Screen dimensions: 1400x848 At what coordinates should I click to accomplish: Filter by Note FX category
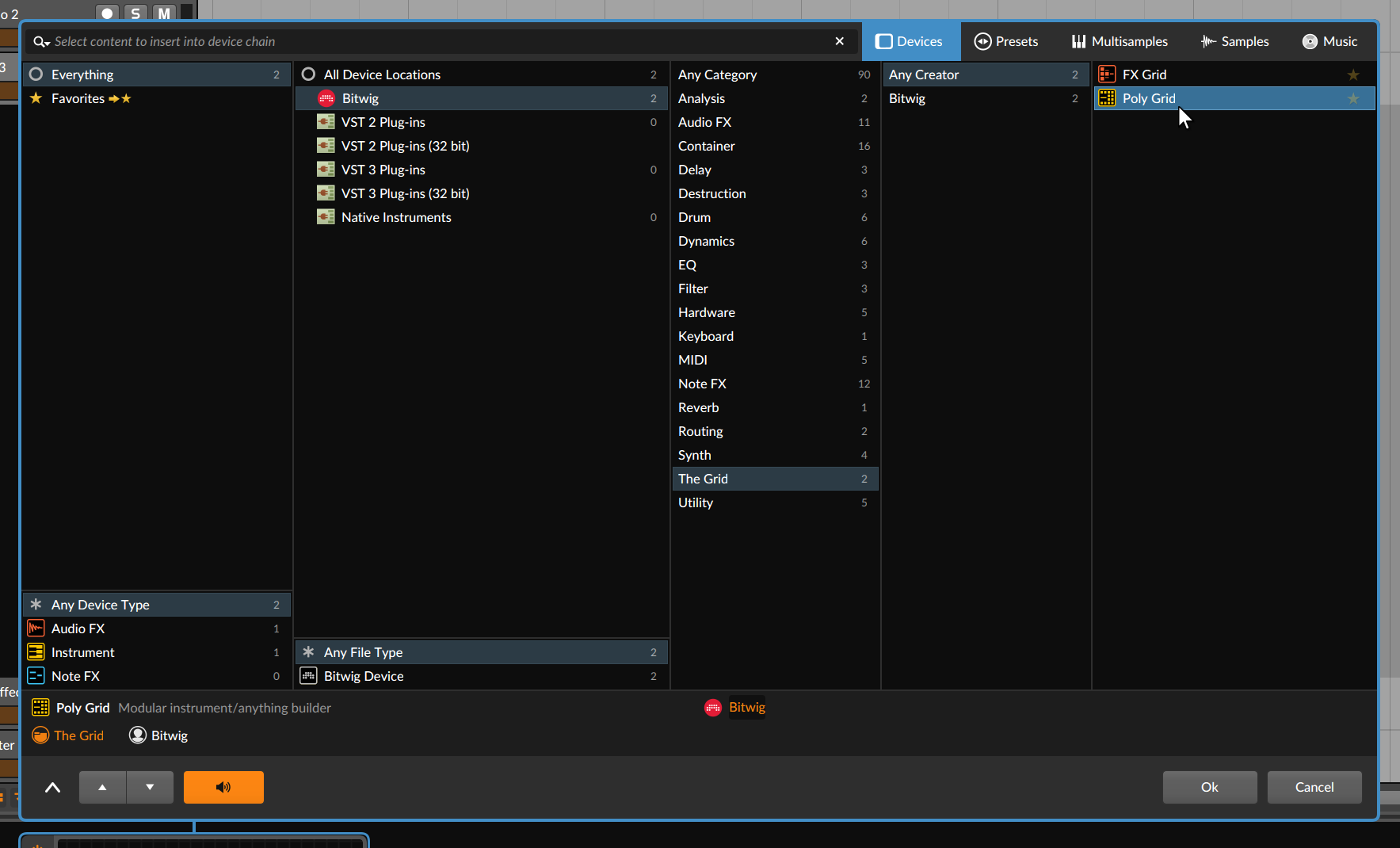coord(775,384)
